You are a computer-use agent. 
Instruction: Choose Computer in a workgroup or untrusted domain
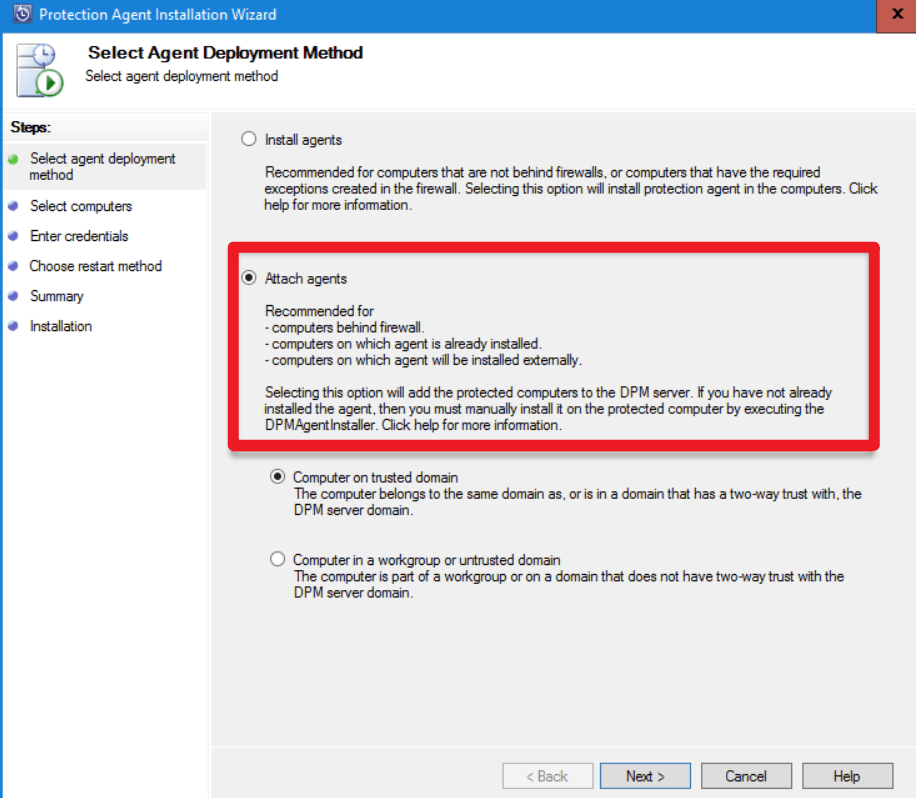pyautogui.click(x=277, y=559)
